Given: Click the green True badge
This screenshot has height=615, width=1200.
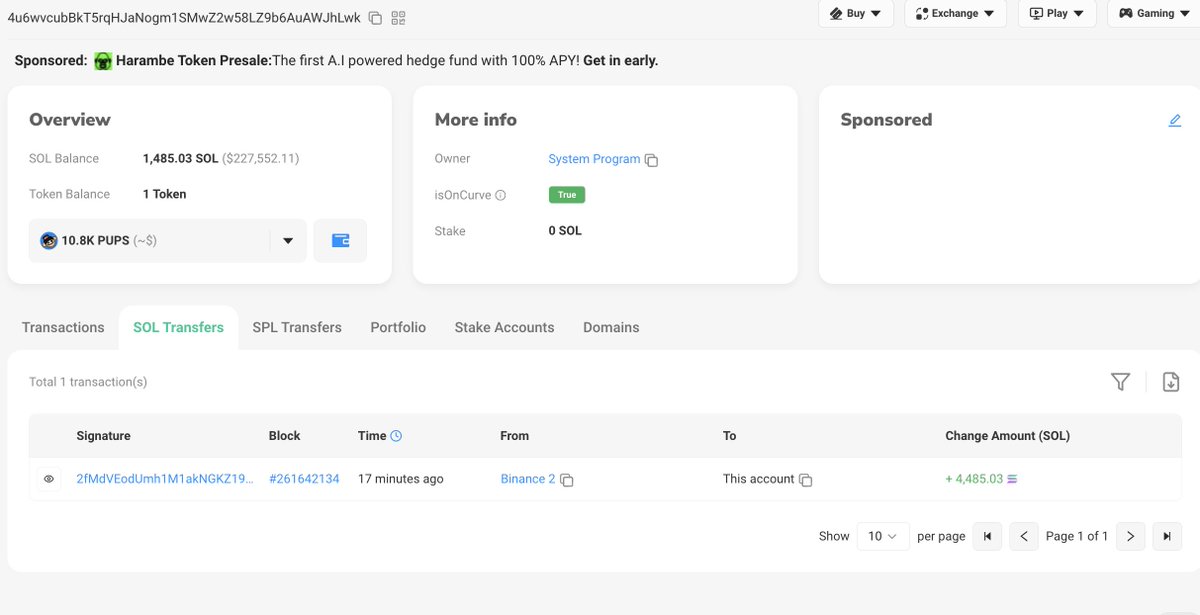Looking at the screenshot, I should (x=567, y=195).
